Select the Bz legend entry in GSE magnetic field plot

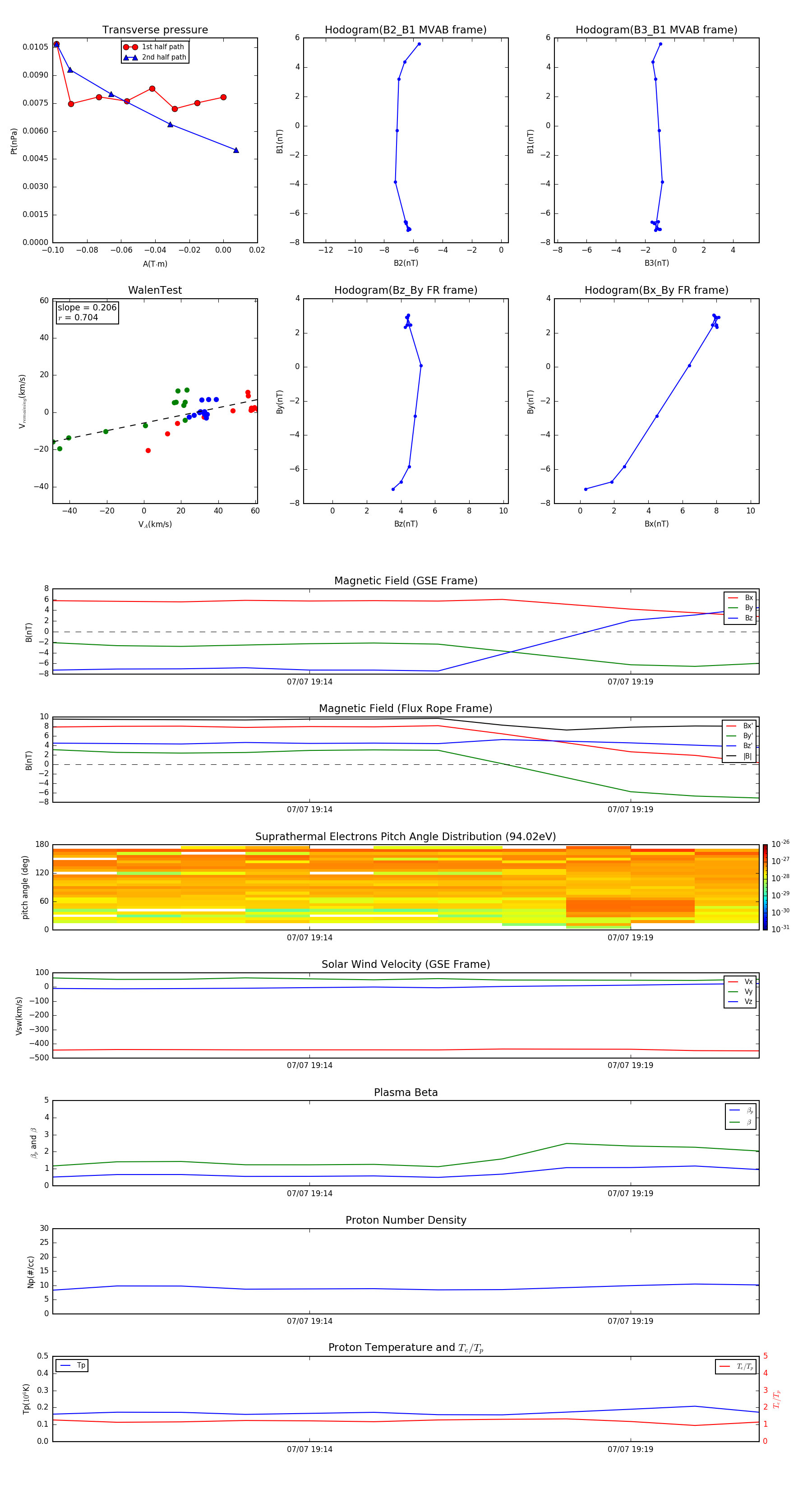[740, 618]
